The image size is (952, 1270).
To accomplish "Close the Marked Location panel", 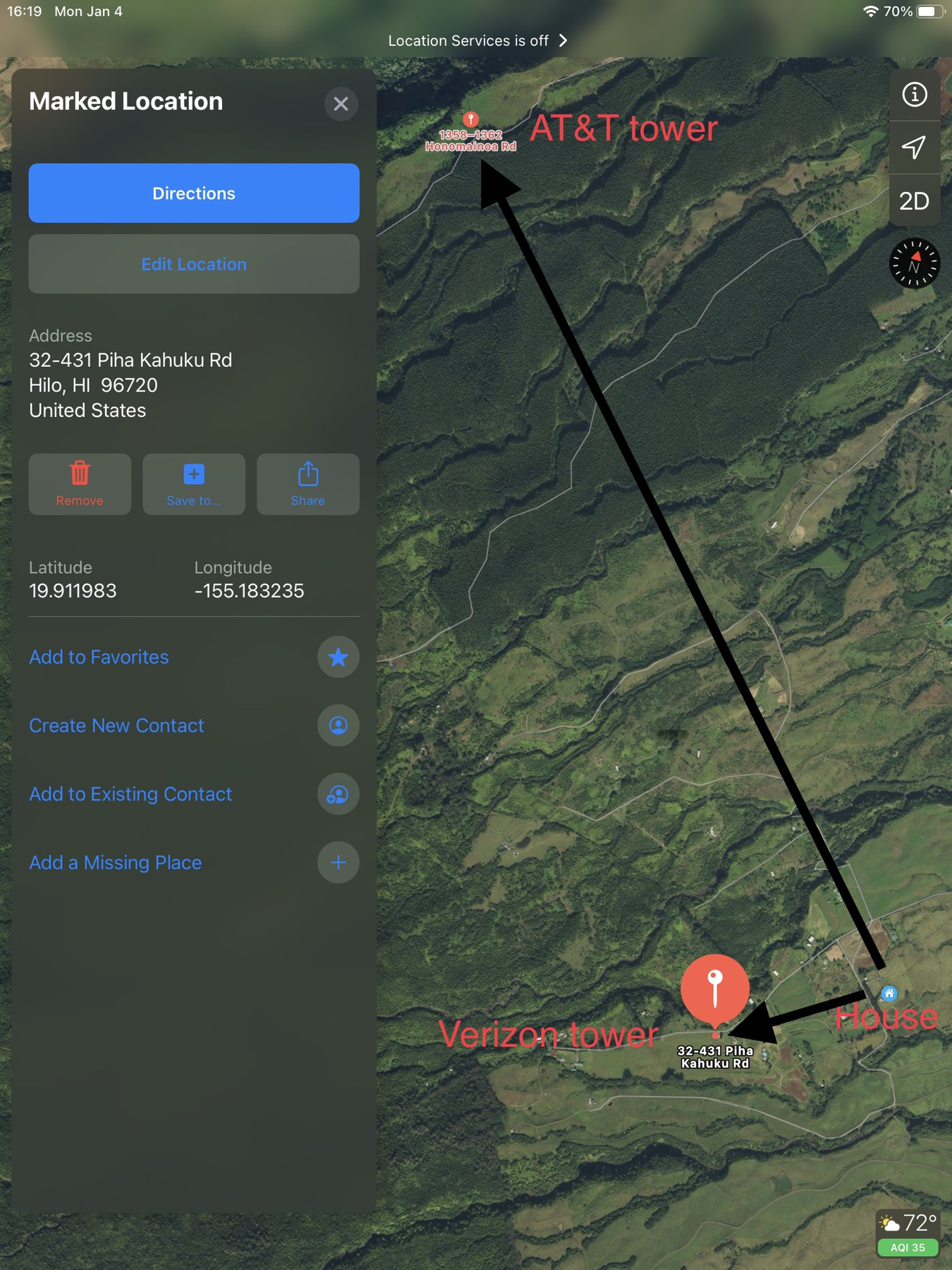I will click(x=341, y=104).
